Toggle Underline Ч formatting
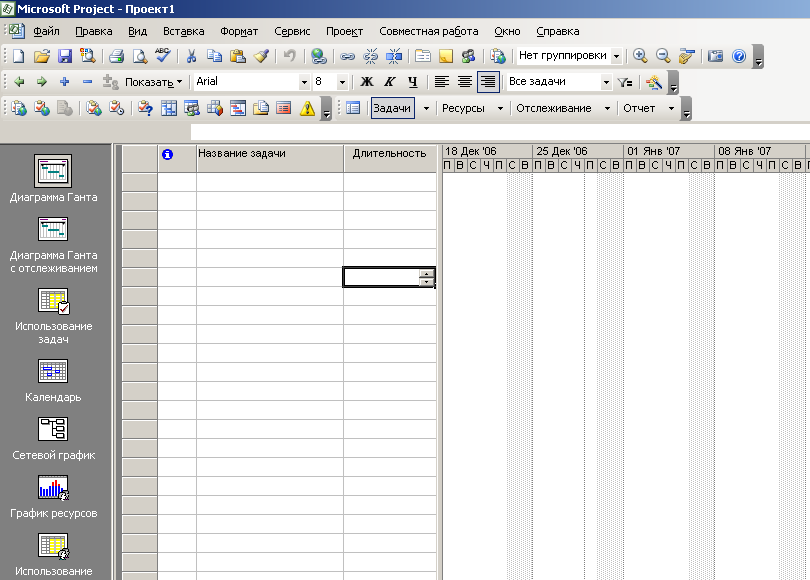The width and height of the screenshot is (810, 580). point(412,82)
